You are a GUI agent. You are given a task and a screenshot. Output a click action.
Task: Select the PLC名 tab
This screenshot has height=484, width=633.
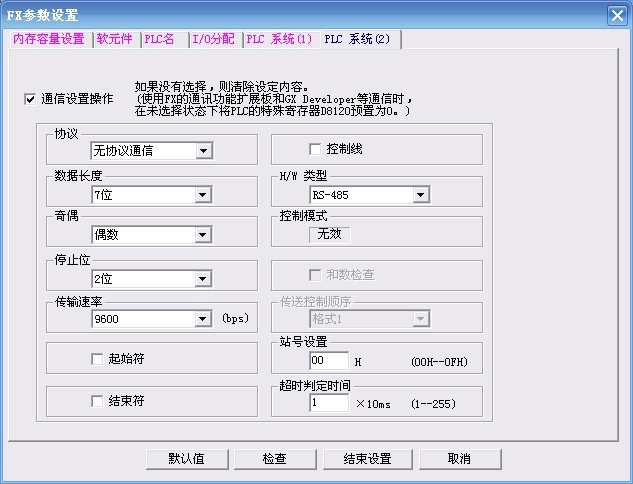tap(160, 39)
